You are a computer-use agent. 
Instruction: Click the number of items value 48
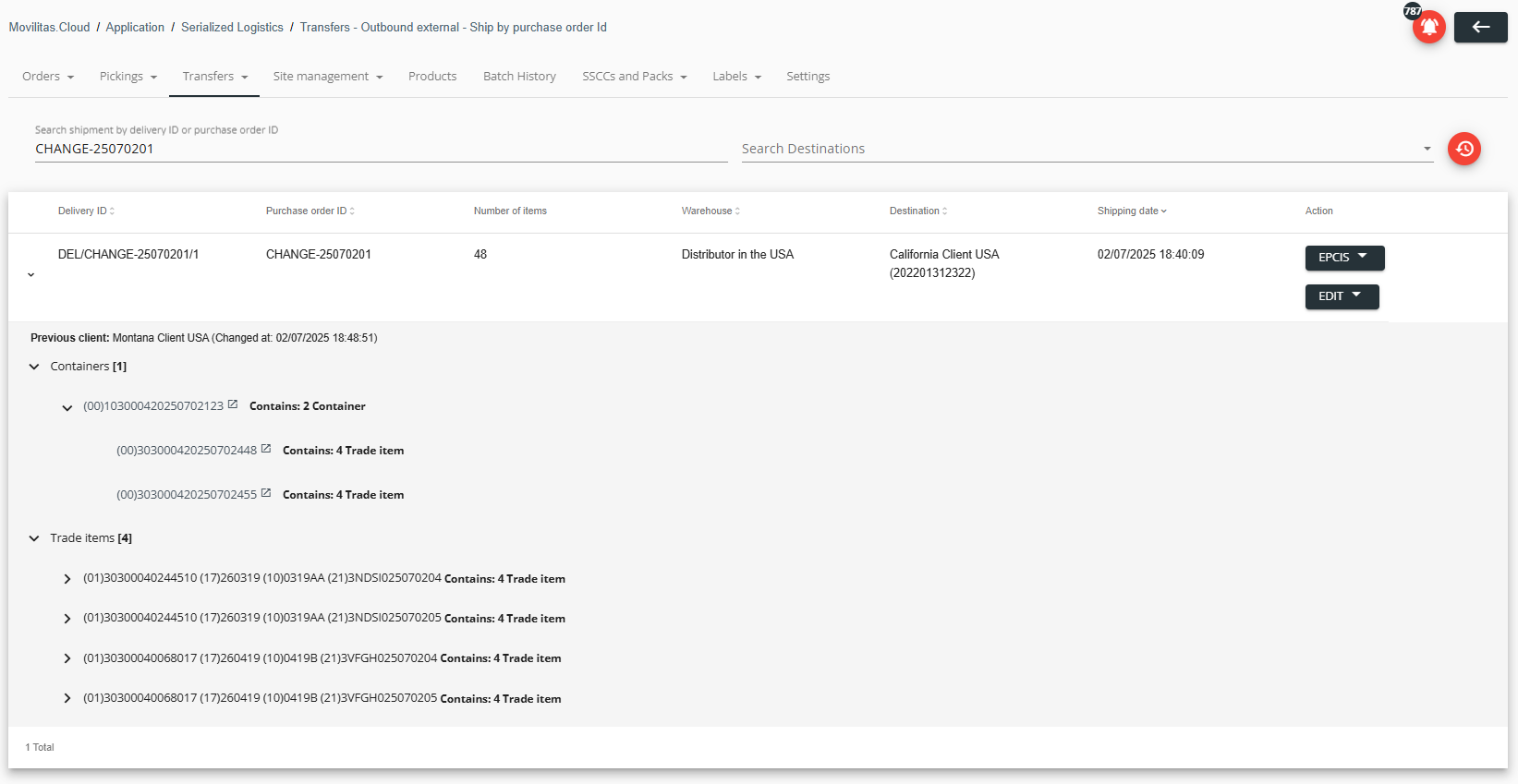[x=480, y=255]
